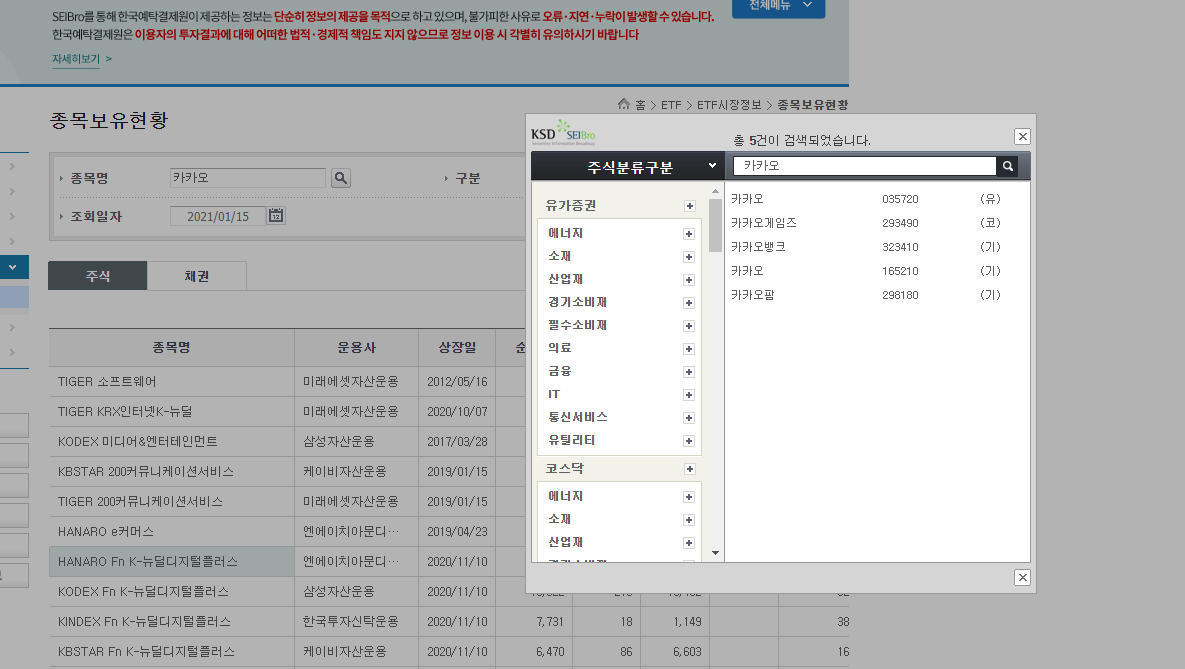This screenshot has width=1185, height=669.
Task: Switch to the 채권 tab
Action: [x=196, y=276]
